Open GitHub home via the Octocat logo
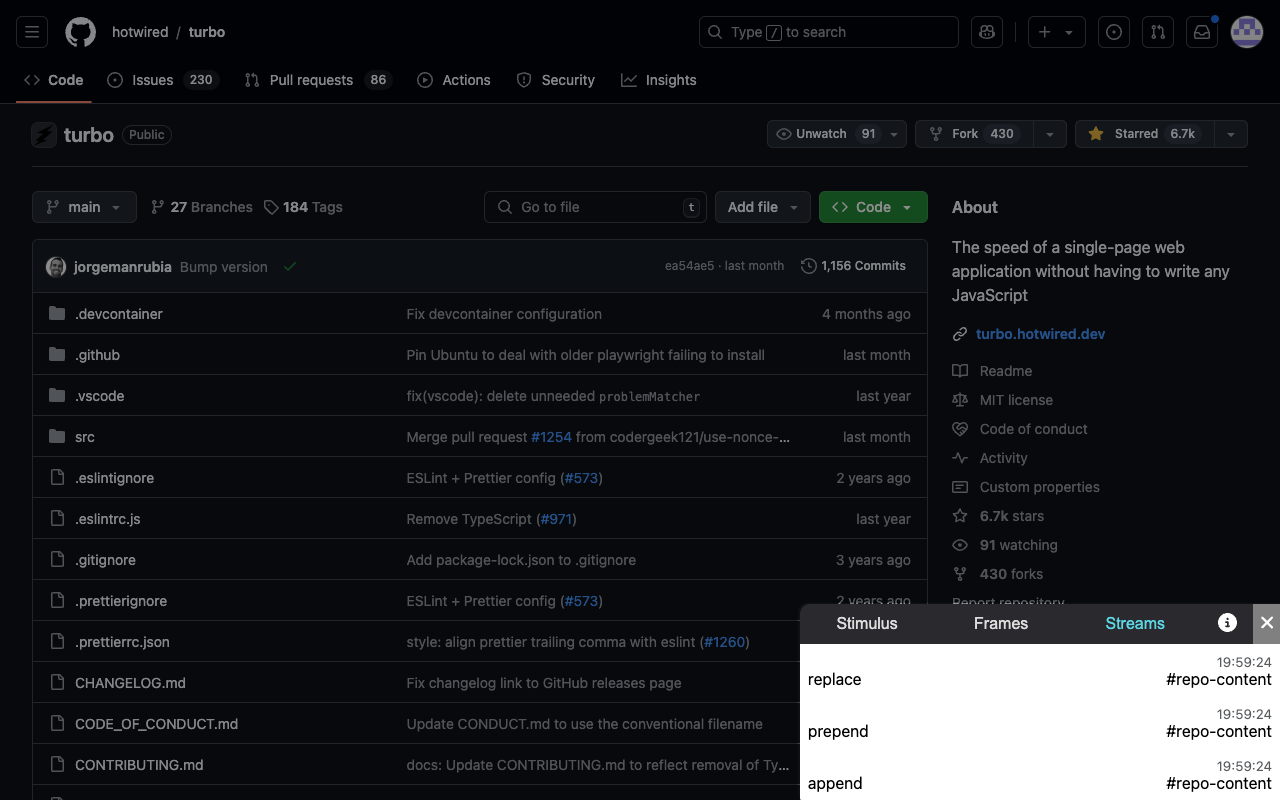Image resolution: width=1280 pixels, height=800 pixels. click(80, 31)
